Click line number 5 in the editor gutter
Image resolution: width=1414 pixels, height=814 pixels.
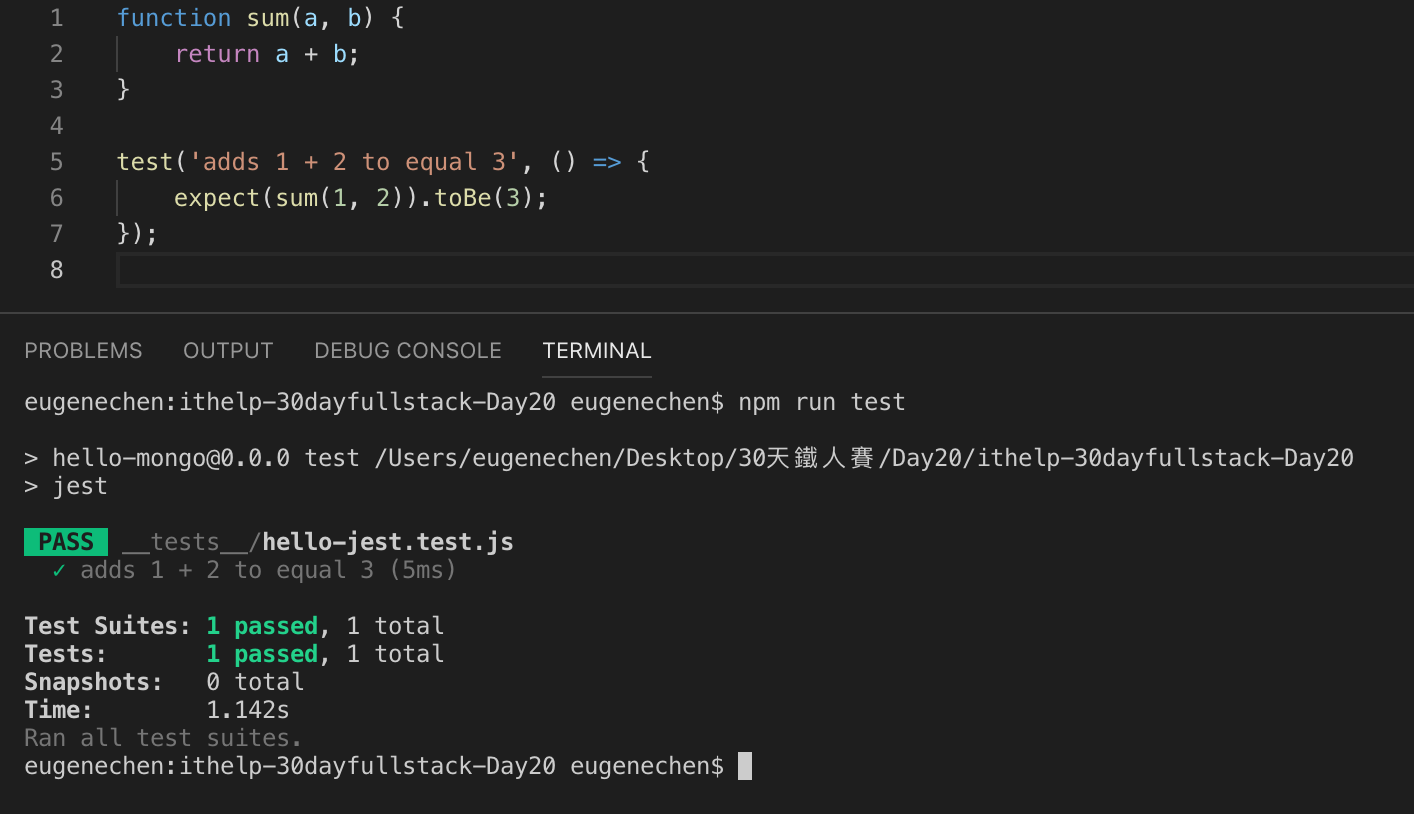(x=56, y=161)
